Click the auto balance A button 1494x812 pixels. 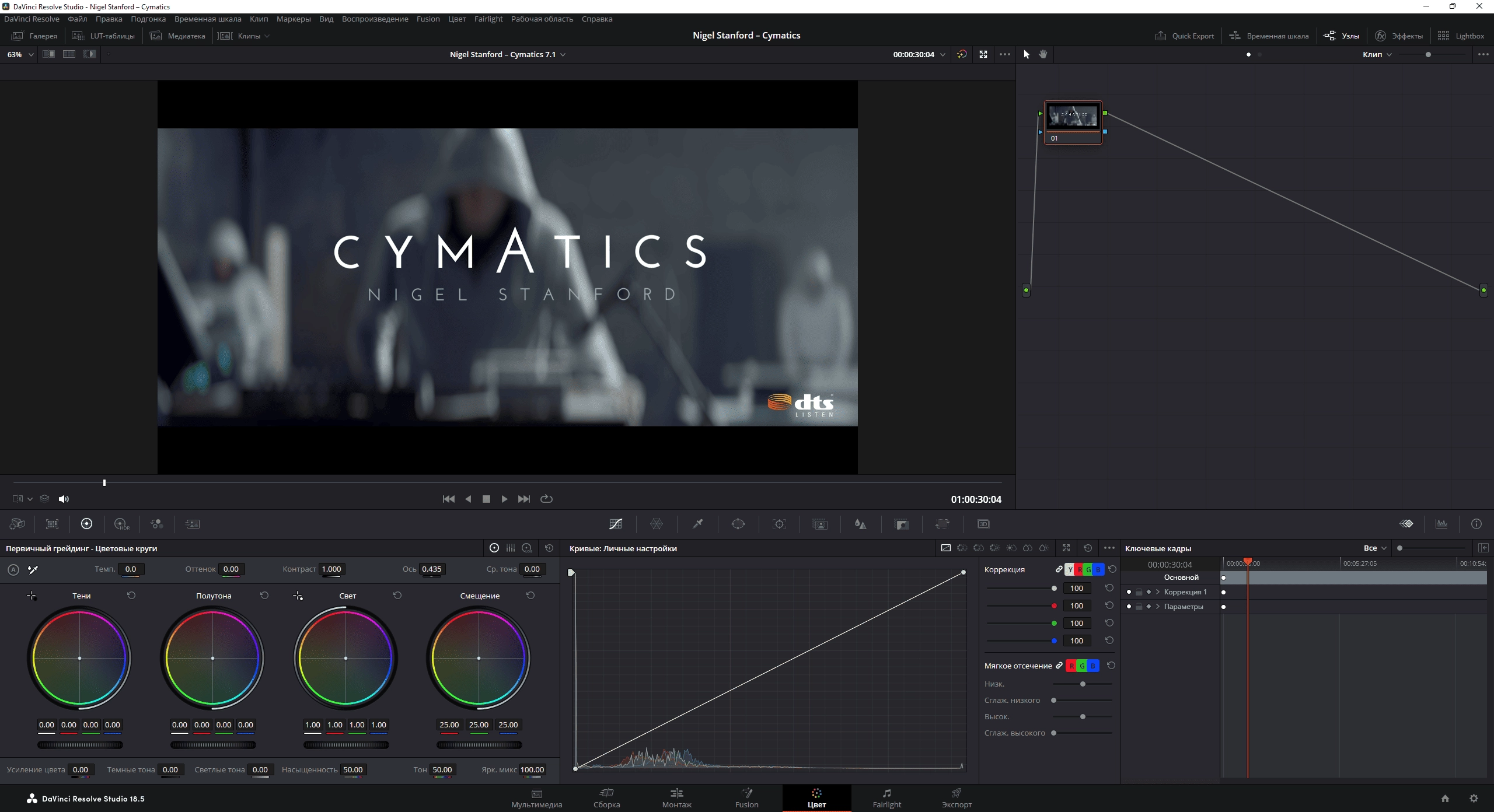[13, 570]
